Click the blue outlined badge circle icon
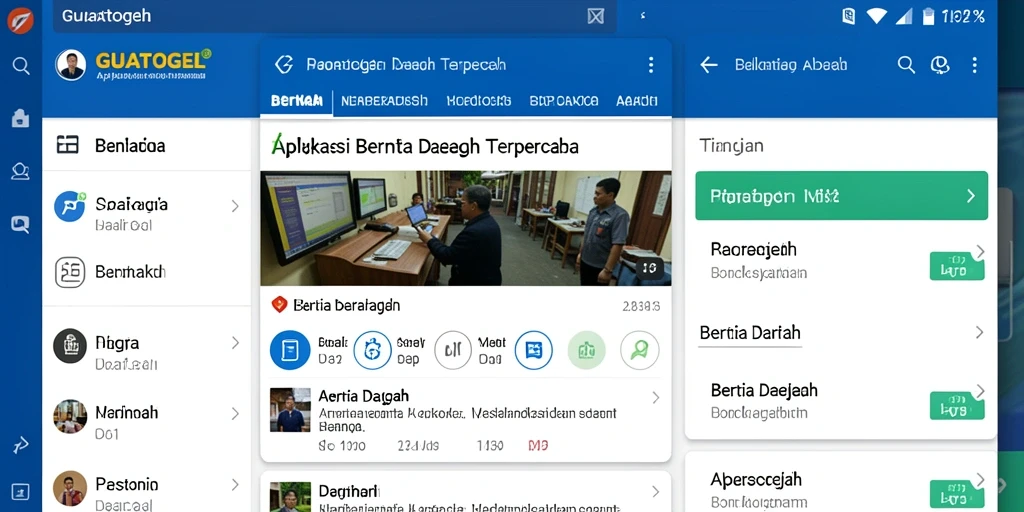The image size is (1024, 512). 373,350
